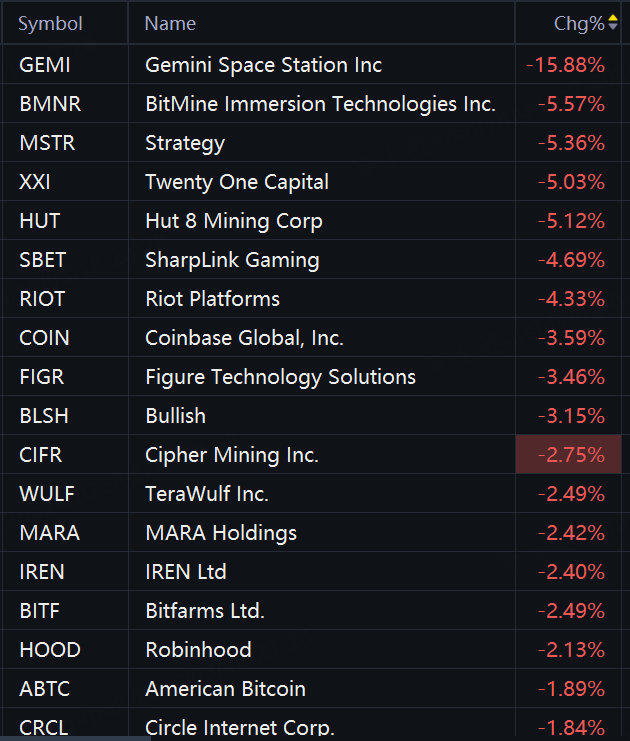The height and width of the screenshot is (741, 630).
Task: Click Coinbase Global, Inc. name
Action: (x=244, y=338)
